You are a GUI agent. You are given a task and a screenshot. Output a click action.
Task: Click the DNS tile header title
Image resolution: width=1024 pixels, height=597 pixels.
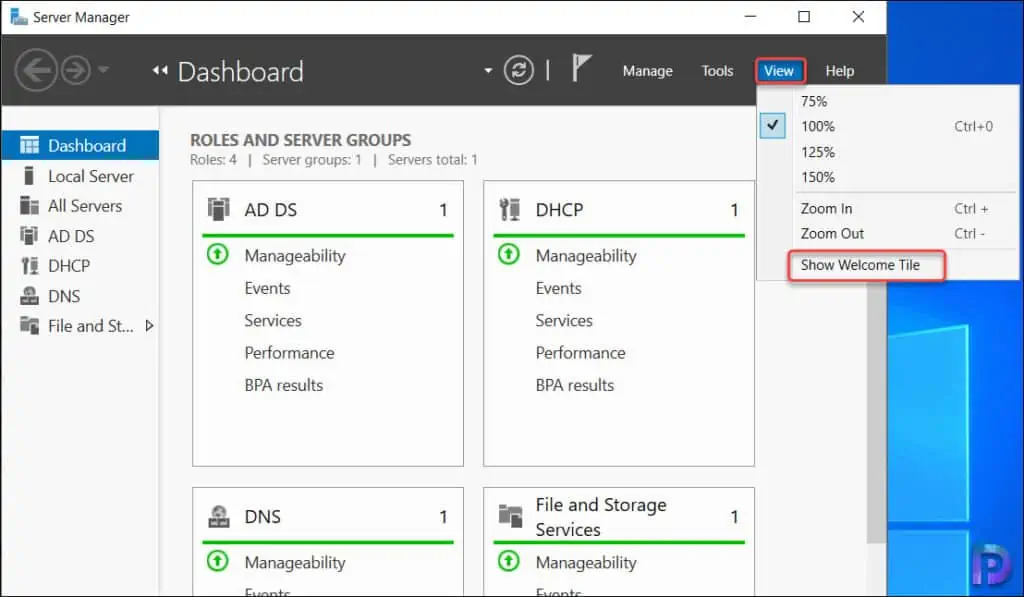click(x=263, y=517)
